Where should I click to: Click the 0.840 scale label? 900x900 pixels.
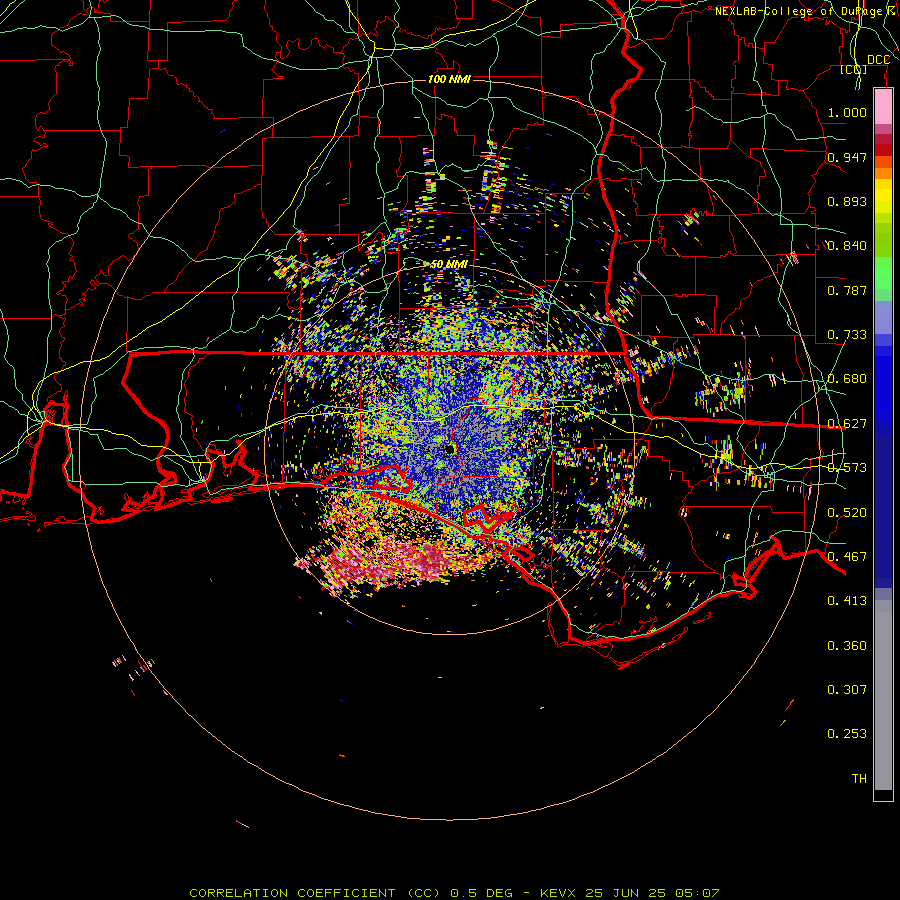847,246
